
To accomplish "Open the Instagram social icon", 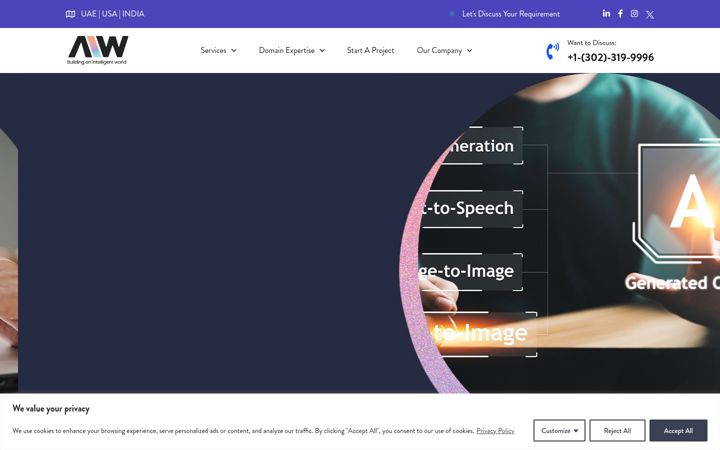I will coord(634,14).
